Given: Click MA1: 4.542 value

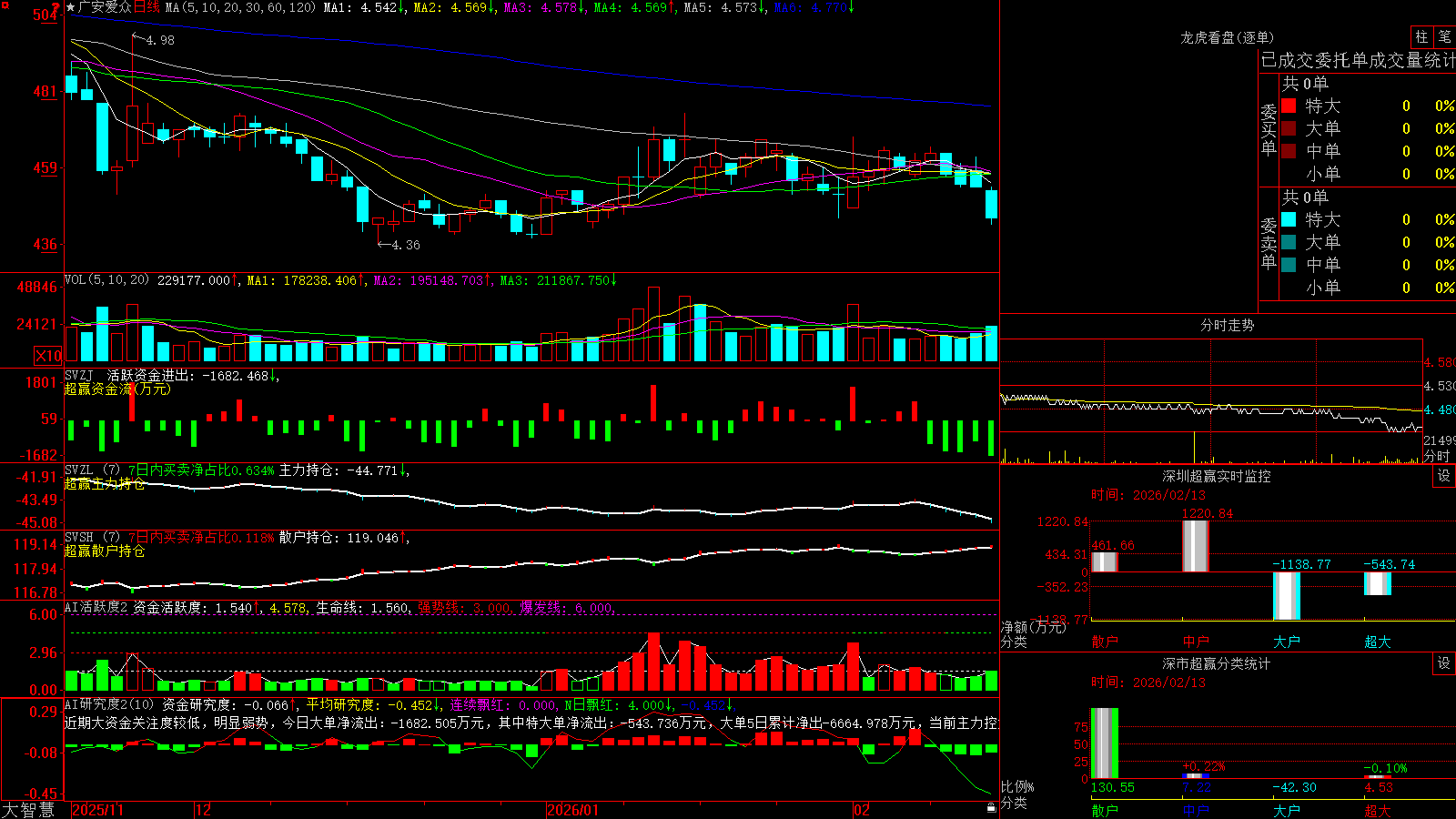Looking at the screenshot, I should [364, 7].
